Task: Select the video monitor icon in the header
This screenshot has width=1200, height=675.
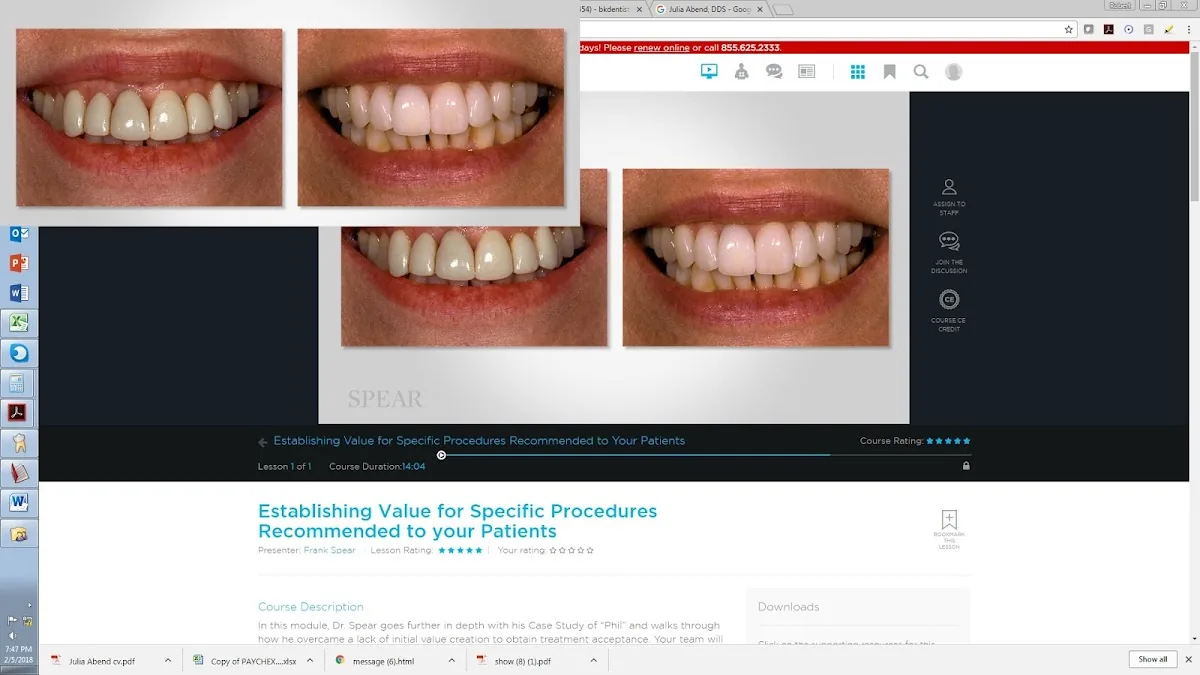Action: [x=709, y=71]
